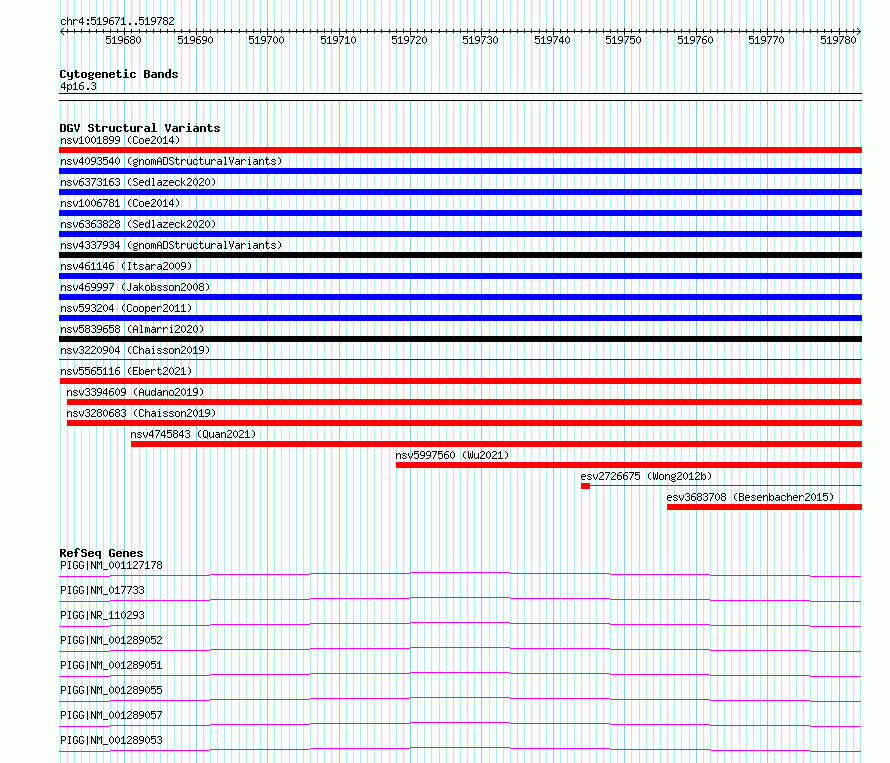Viewport: 890px width, 763px height.
Task: Click the blue bar under nsv4093540
Action: coord(460,171)
